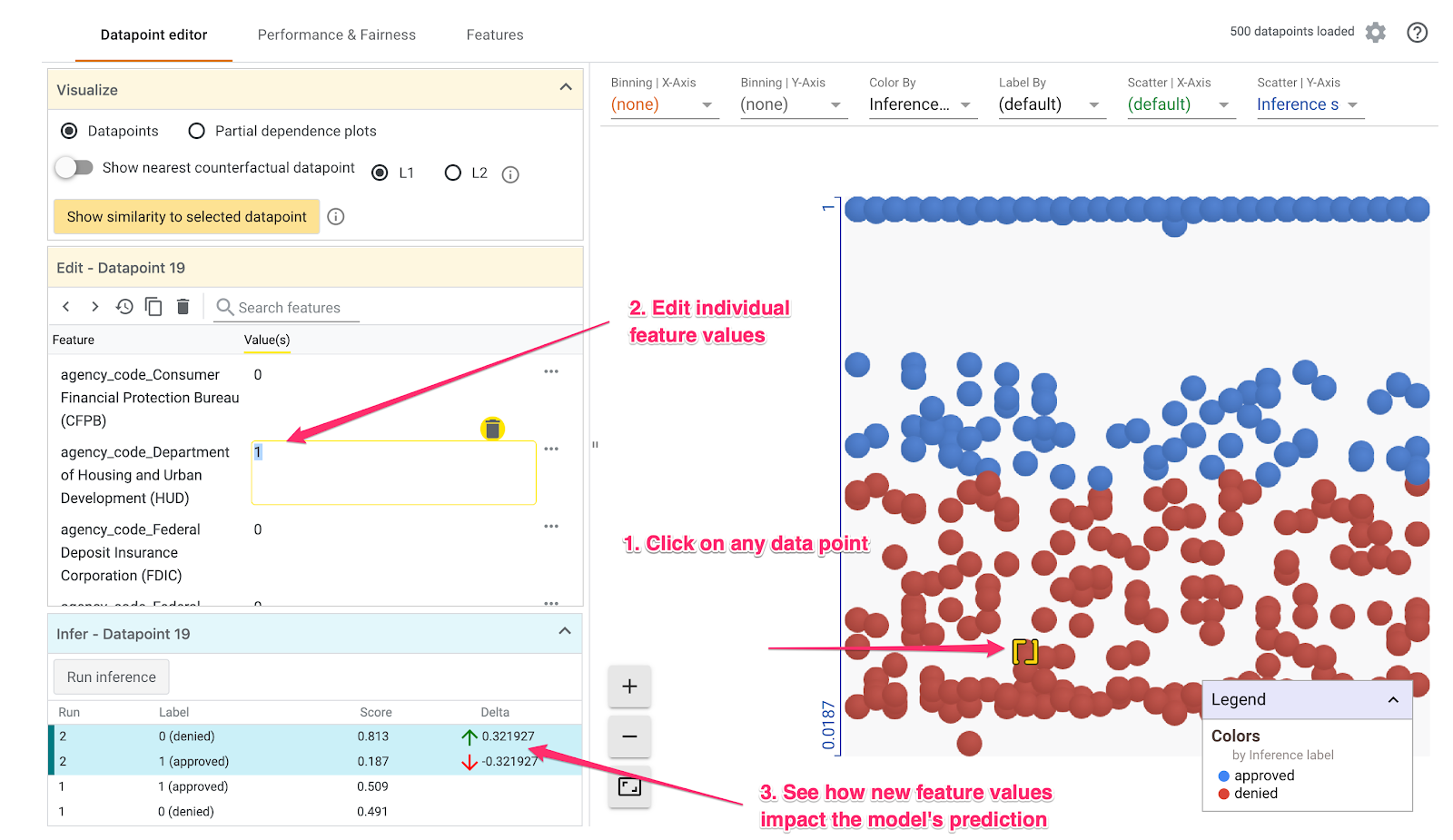This screenshot has height=840, width=1453.
Task: Zoom in with the plus button
Action: click(629, 687)
